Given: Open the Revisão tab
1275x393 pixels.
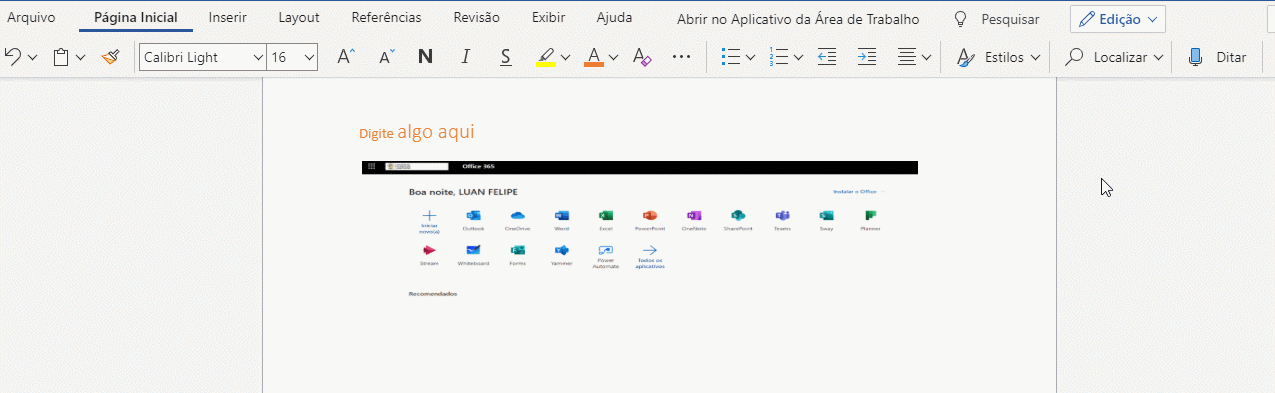Looking at the screenshot, I should 477,18.
